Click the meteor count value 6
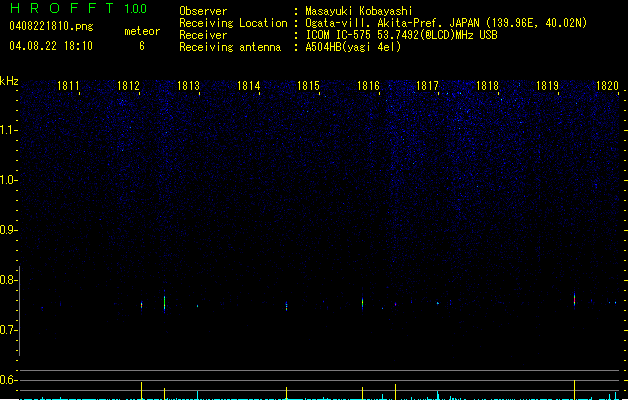 pyautogui.click(x=142, y=46)
